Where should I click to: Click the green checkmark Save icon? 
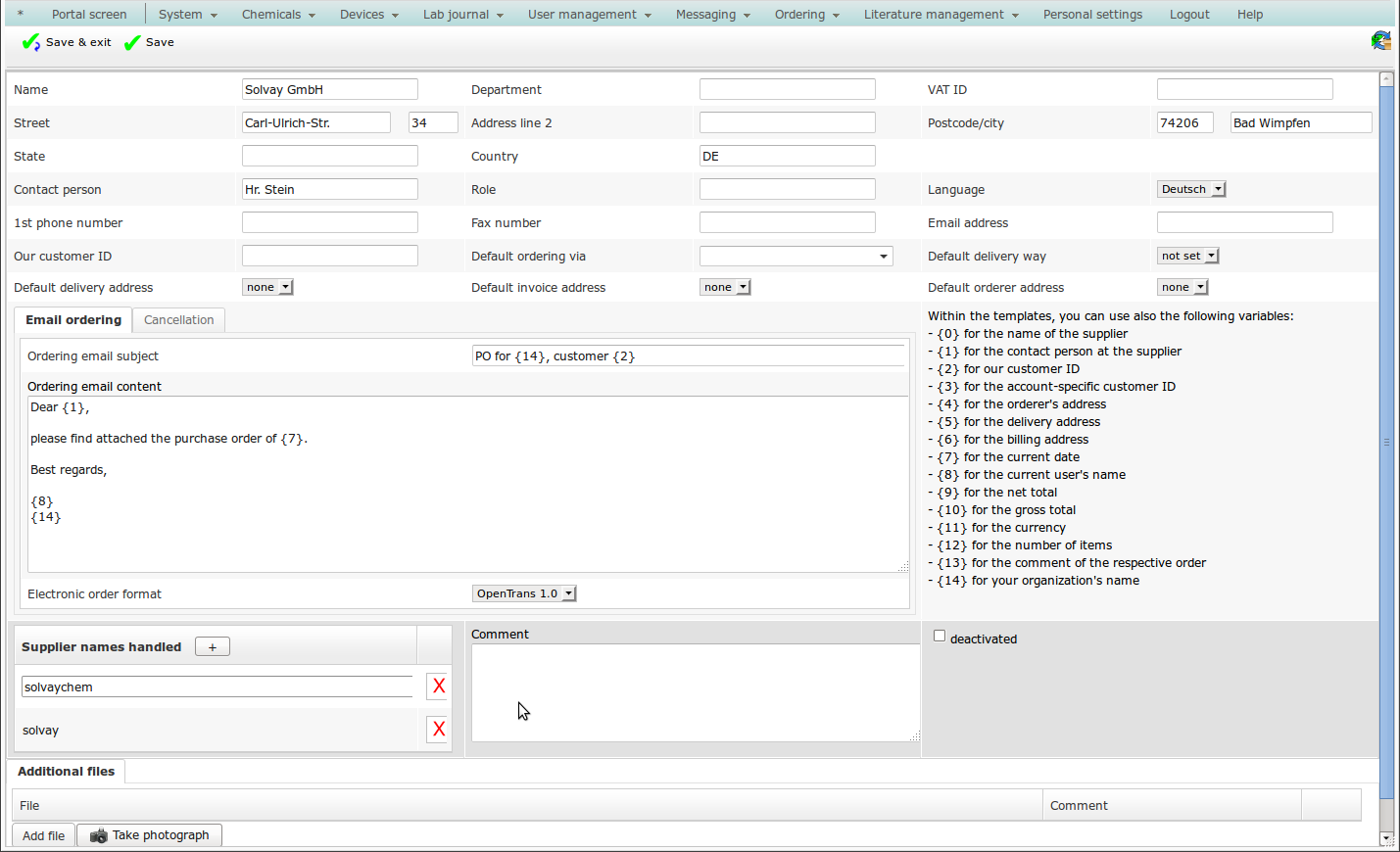pos(132,42)
